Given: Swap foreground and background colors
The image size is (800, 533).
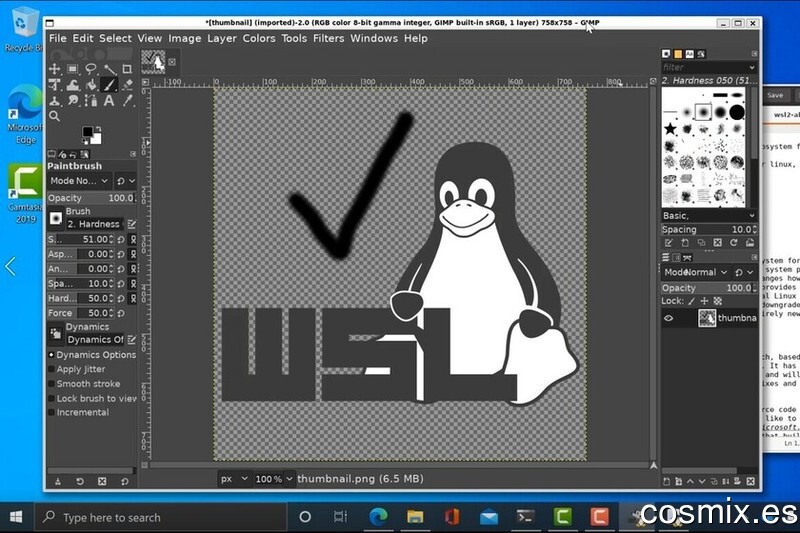Looking at the screenshot, I should [98, 129].
